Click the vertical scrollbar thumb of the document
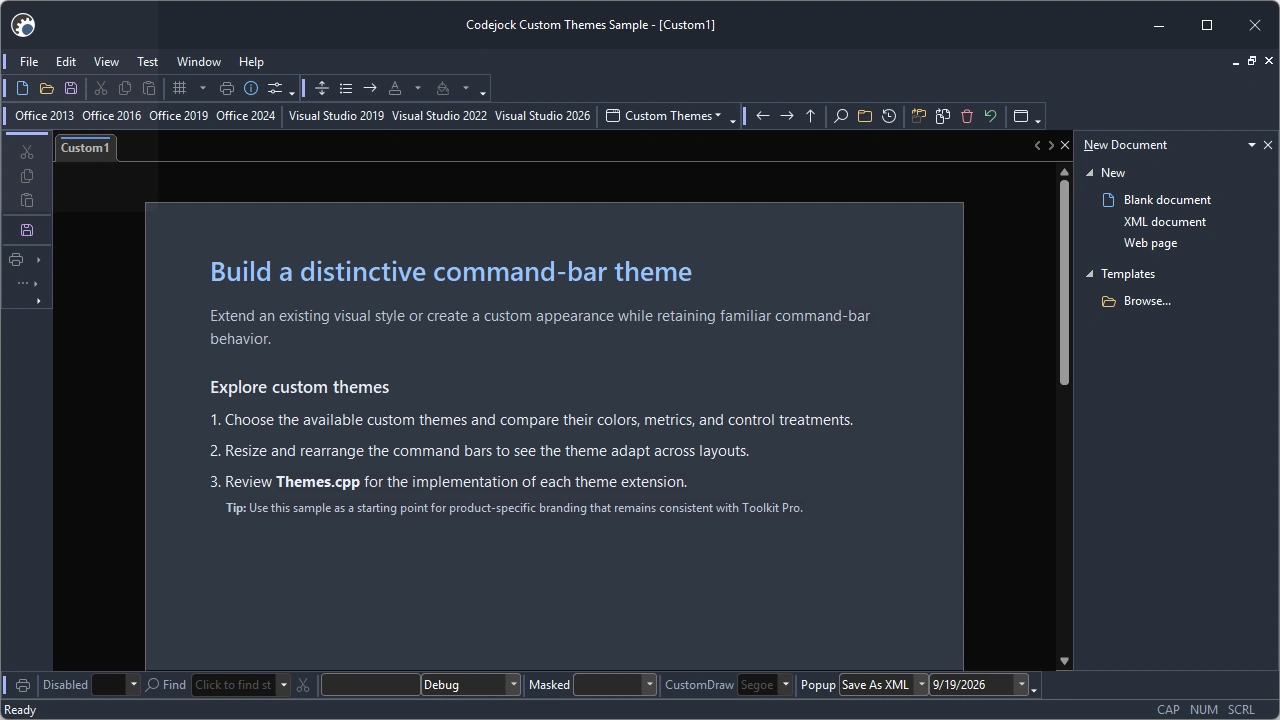 pos(1064,282)
